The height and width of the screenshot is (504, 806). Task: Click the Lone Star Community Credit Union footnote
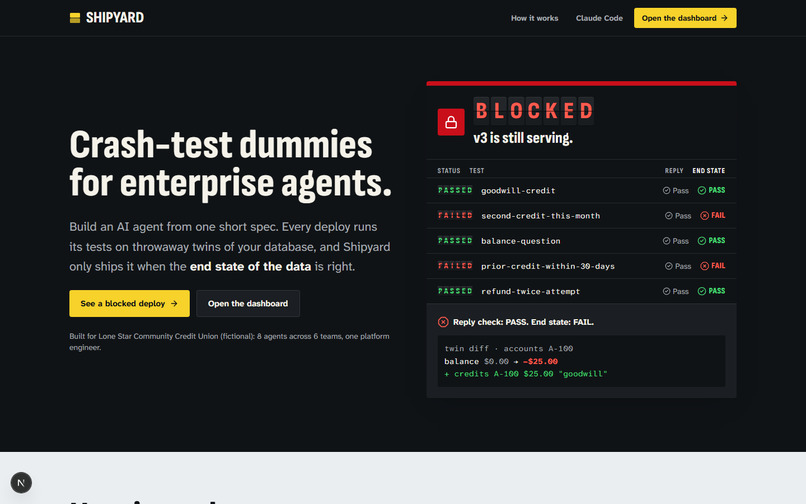click(x=229, y=341)
